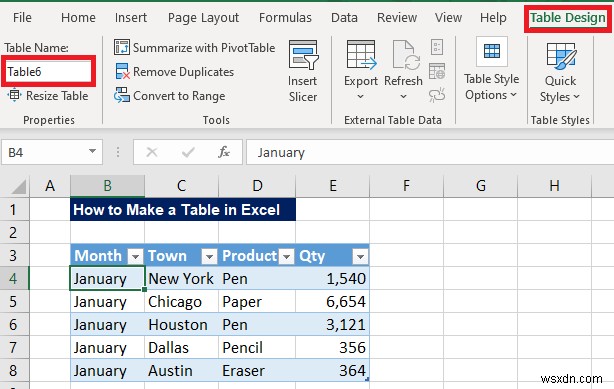Switch to the Formulas tab
The image size is (614, 389).
point(285,18)
